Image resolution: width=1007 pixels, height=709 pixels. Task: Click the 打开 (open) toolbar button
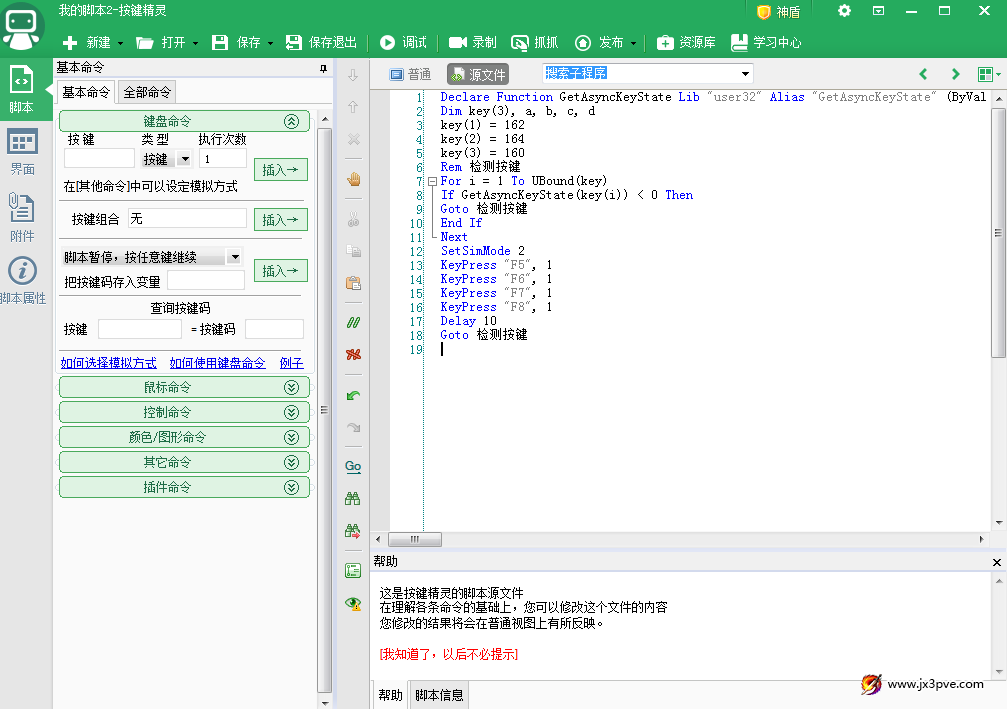pos(161,42)
